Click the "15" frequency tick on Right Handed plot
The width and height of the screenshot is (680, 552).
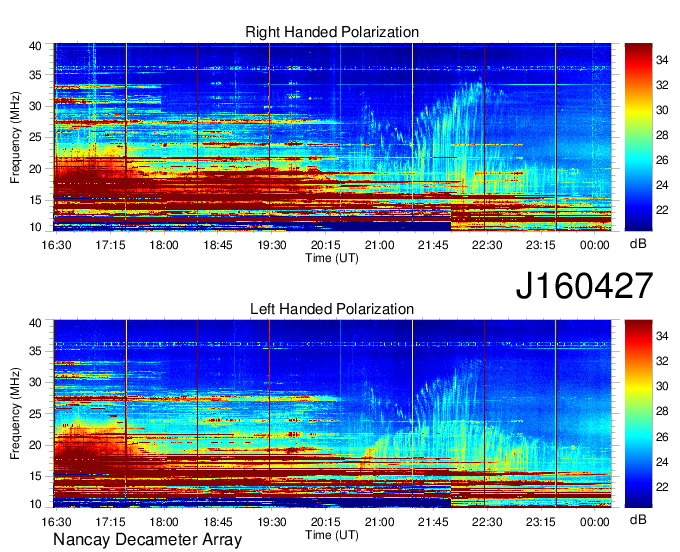click(x=36, y=200)
